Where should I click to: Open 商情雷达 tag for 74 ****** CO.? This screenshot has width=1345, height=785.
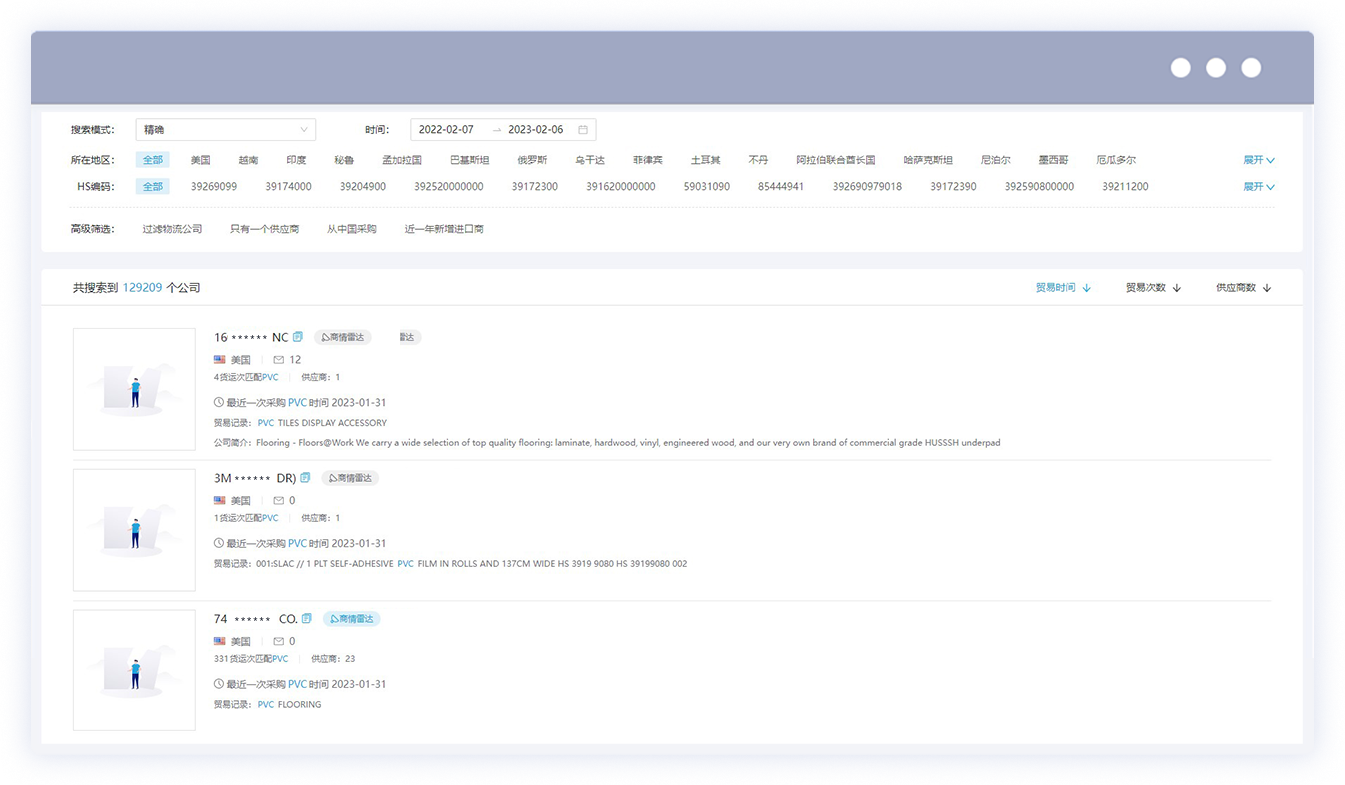[352, 619]
